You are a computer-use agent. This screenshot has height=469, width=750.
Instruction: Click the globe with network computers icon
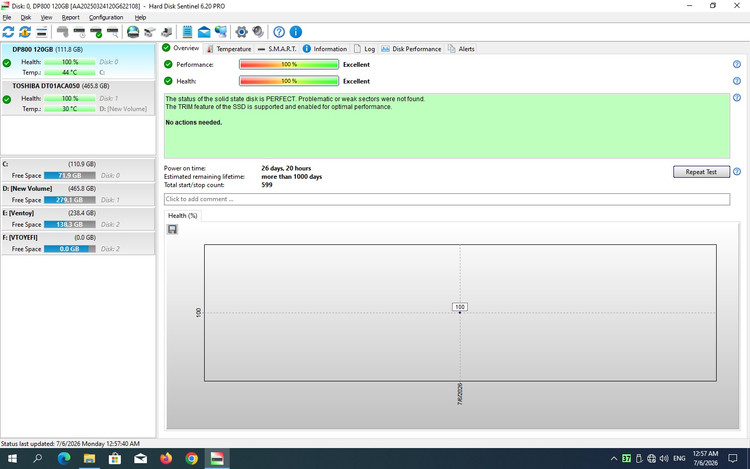click(221, 32)
